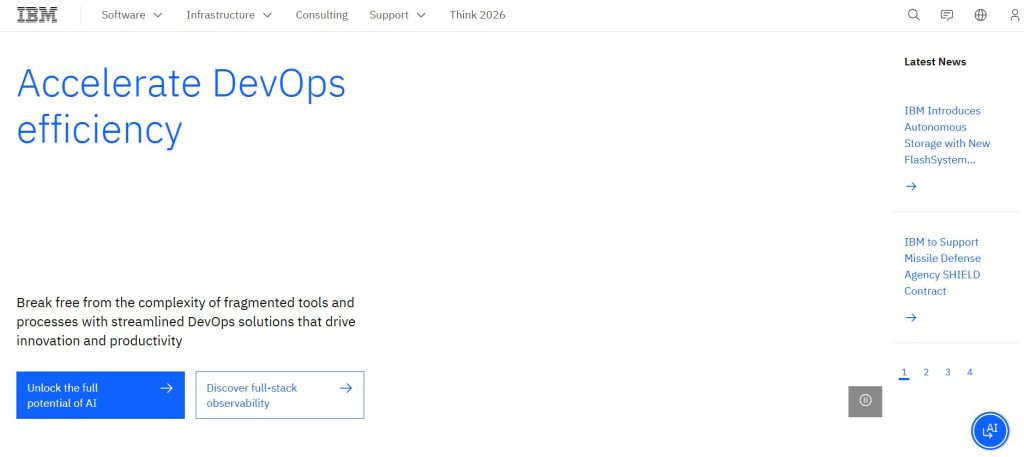The image size is (1024, 457).
Task: Click arrow under Missile Defense news item
Action: (x=910, y=317)
